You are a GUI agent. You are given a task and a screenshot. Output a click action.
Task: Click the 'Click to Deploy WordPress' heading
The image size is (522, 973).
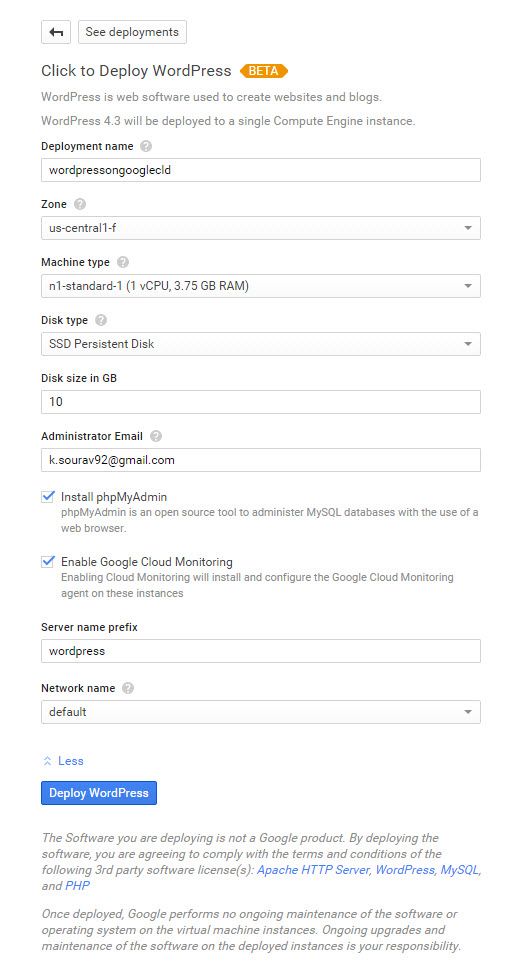pyautogui.click(x=136, y=71)
